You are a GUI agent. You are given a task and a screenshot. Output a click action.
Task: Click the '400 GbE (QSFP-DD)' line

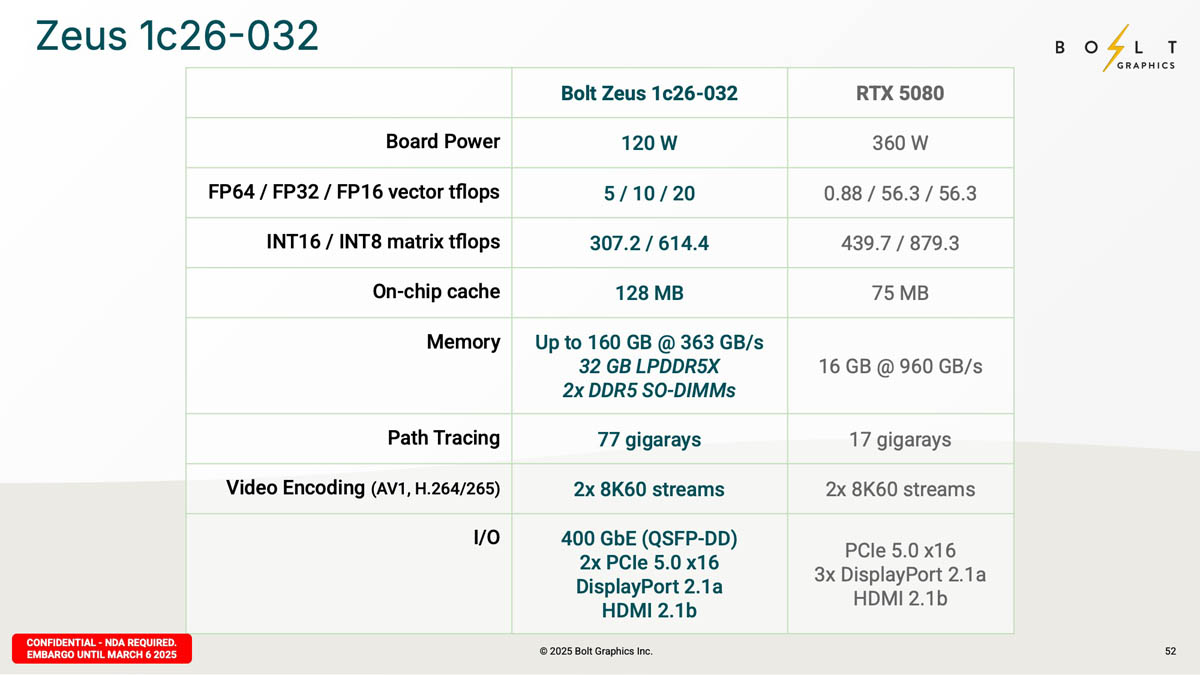pos(649,539)
